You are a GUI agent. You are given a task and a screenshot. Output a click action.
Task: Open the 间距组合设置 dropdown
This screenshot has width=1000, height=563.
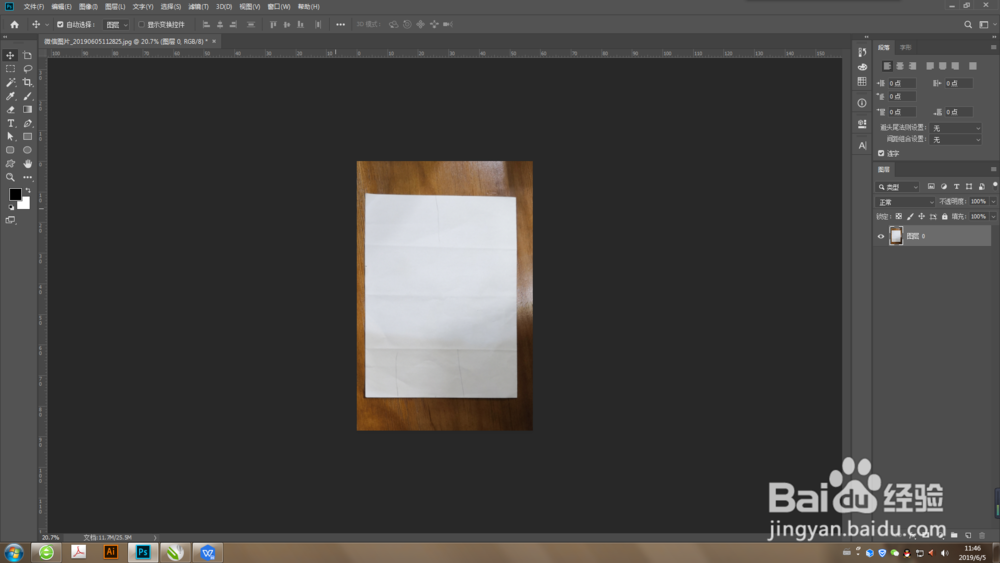pyautogui.click(x=955, y=140)
